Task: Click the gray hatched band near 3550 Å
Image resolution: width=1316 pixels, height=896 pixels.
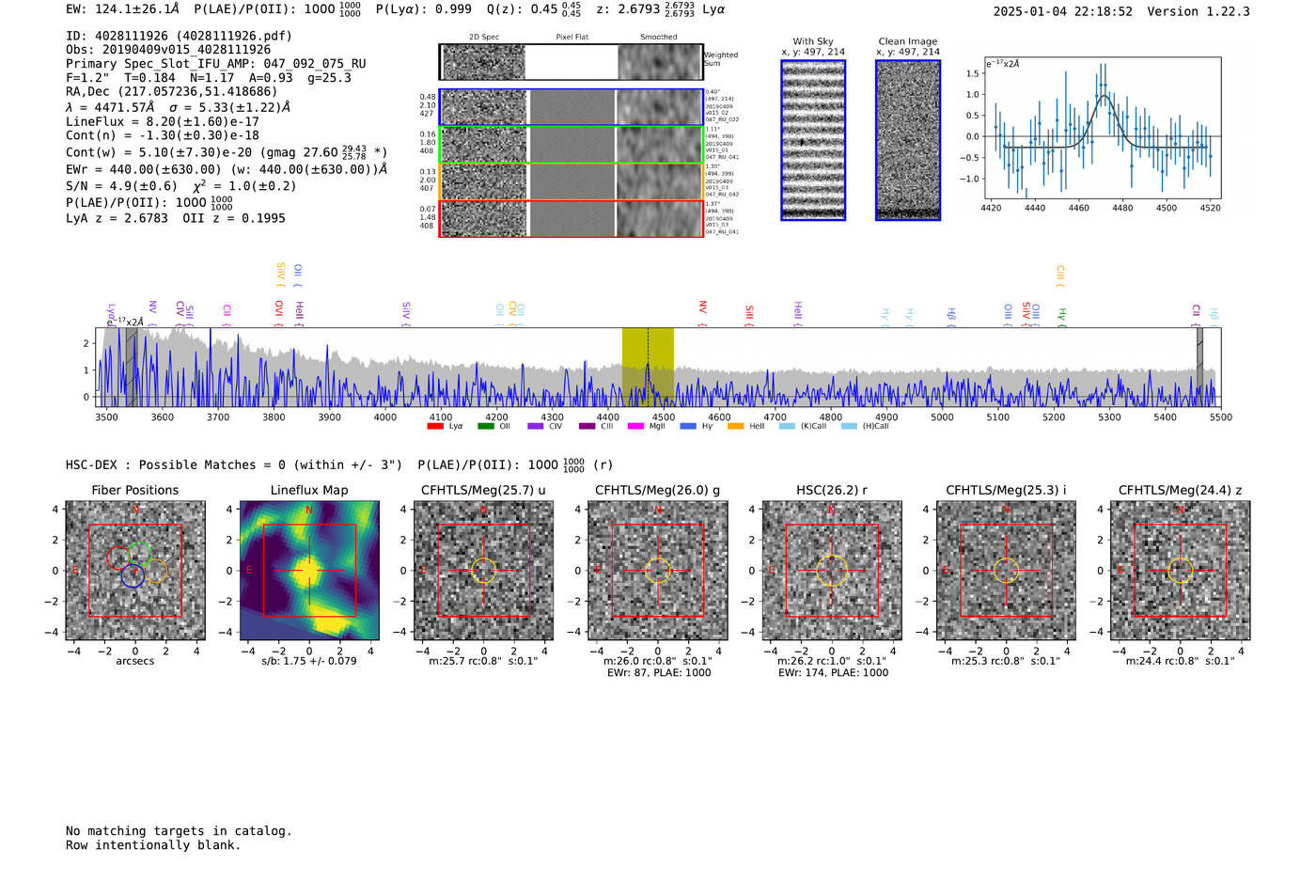Action: pos(132,367)
